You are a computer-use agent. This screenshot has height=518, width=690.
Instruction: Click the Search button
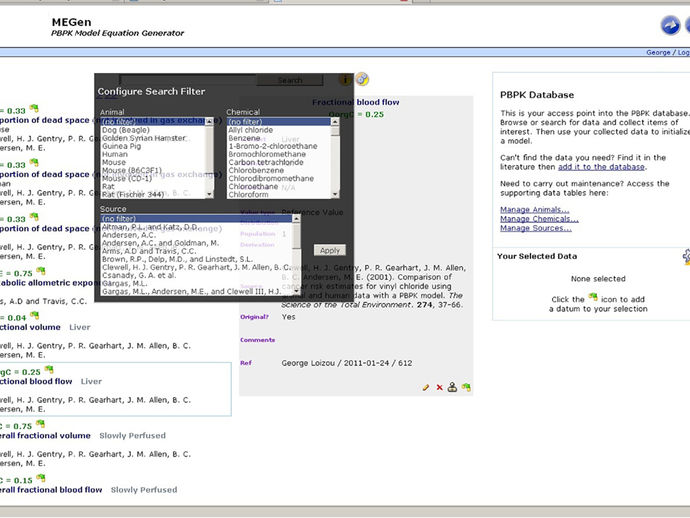pos(290,80)
